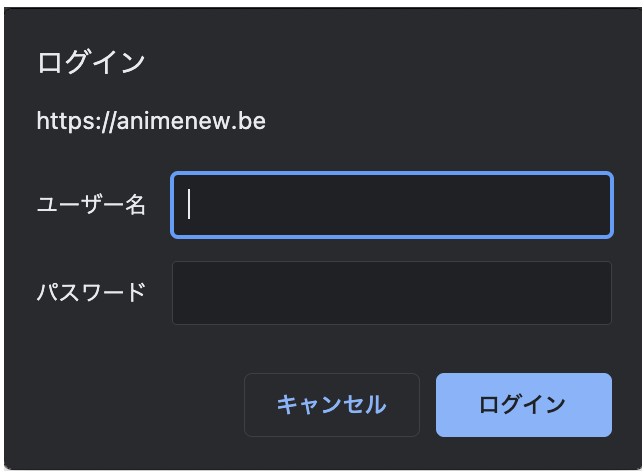This screenshot has height=472, width=644.
Task: Select the field next to パスワード label
Action: point(392,292)
